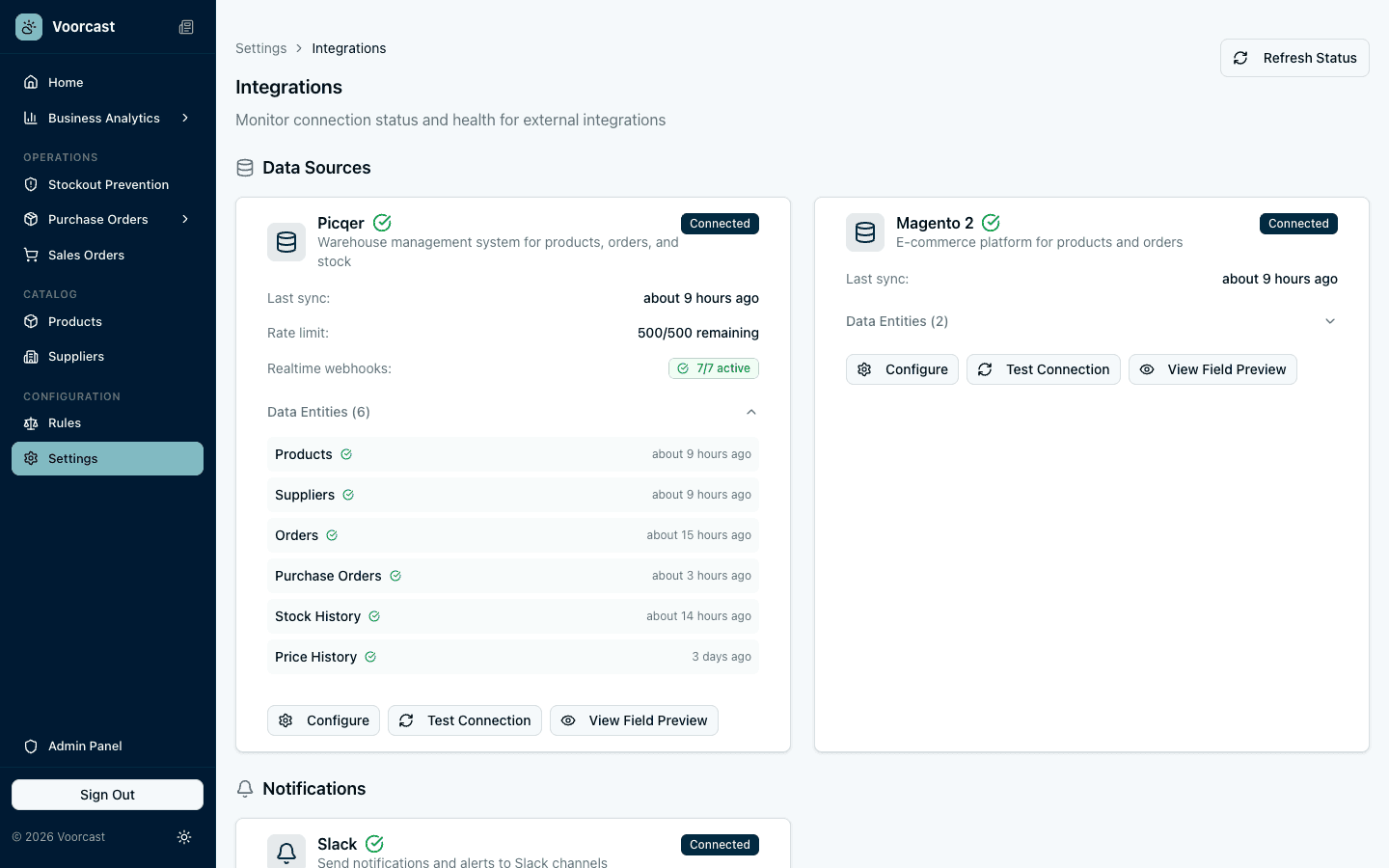Click the Voorcast logo icon
Image resolution: width=1389 pixels, height=868 pixels.
tap(29, 27)
